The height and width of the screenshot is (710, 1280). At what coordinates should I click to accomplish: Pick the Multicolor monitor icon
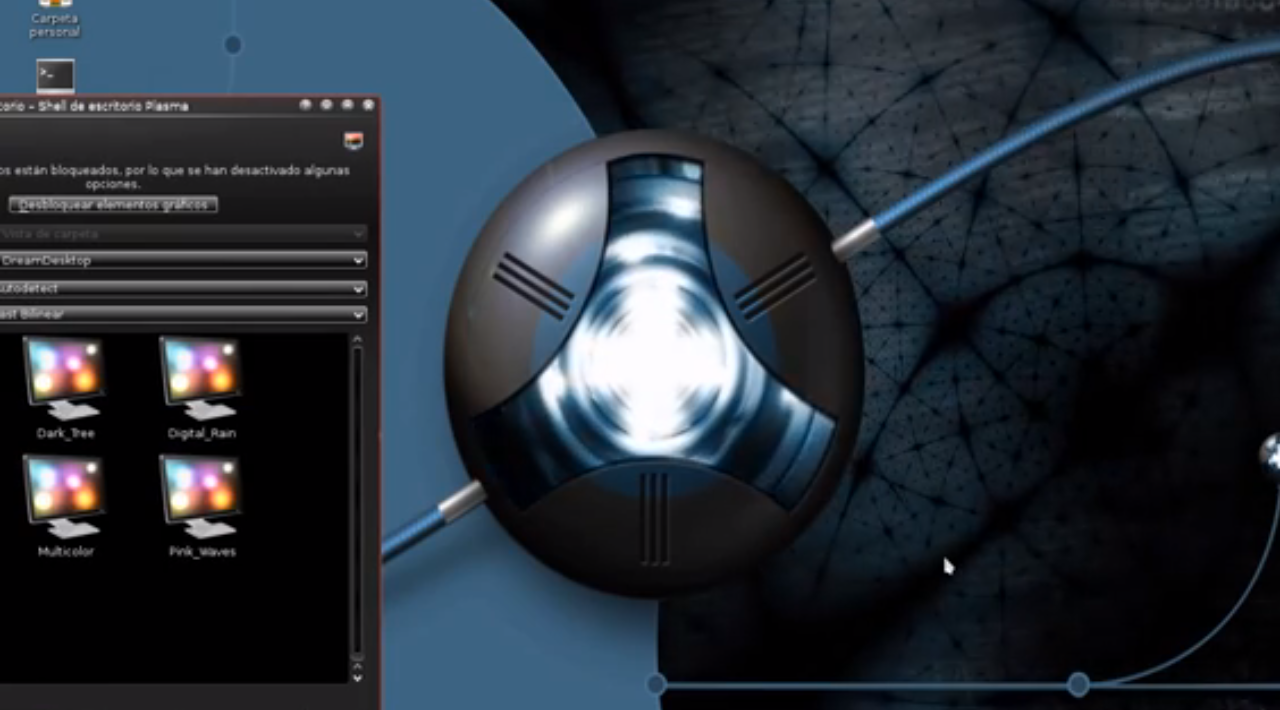click(64, 497)
